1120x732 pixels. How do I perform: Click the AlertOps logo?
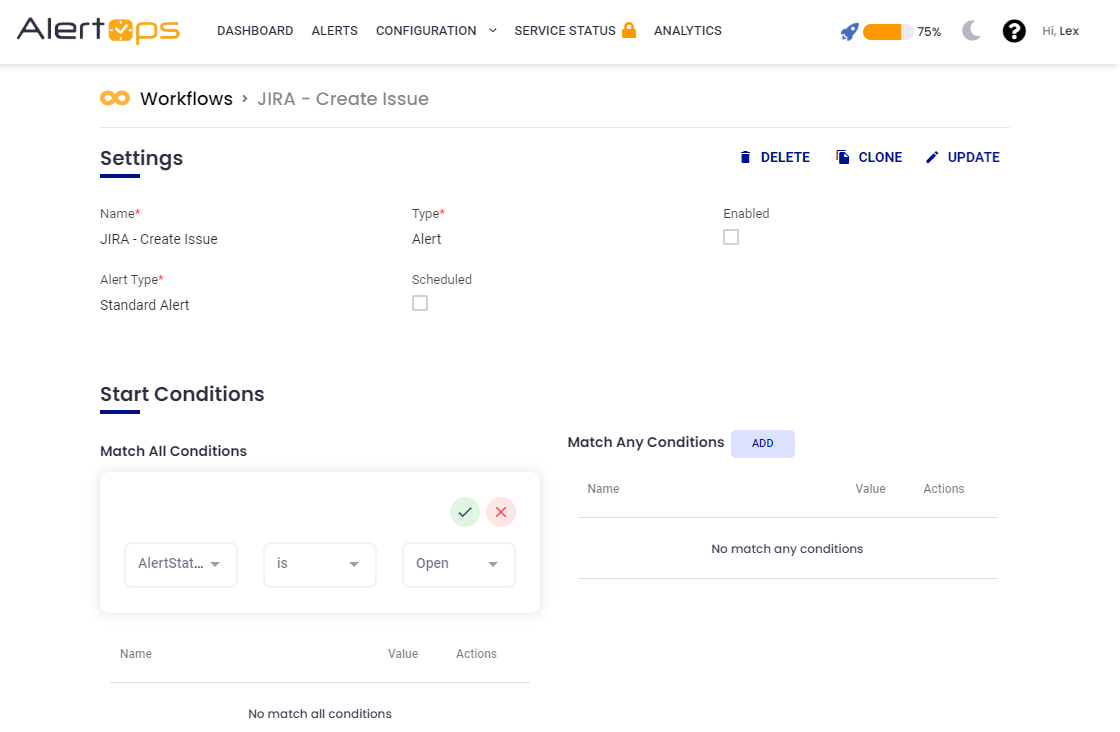(x=98, y=31)
